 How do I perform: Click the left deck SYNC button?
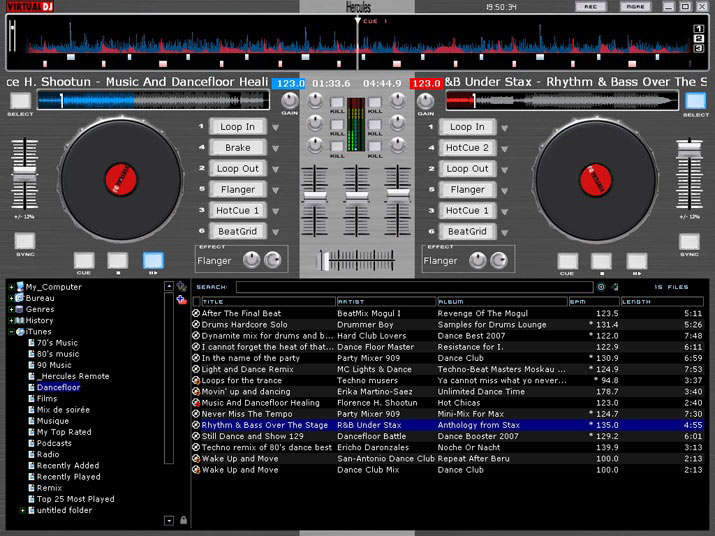(x=25, y=241)
